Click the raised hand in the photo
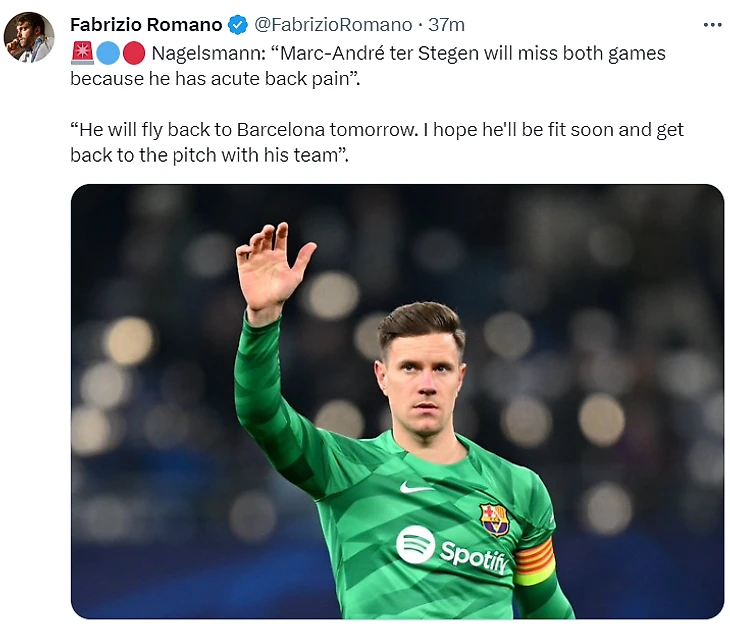 (271, 267)
